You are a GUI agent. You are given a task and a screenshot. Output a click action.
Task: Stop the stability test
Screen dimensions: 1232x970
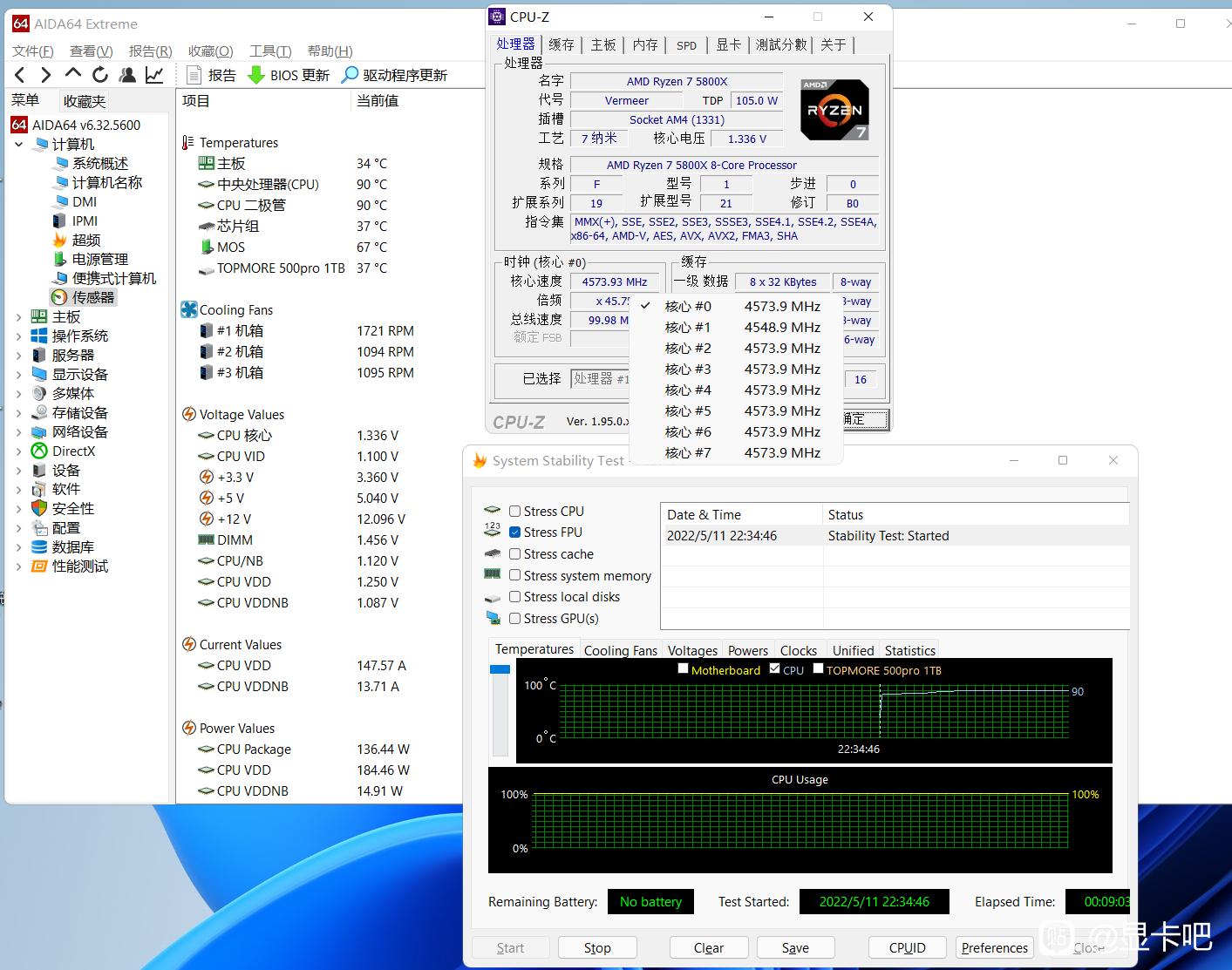[x=597, y=947]
